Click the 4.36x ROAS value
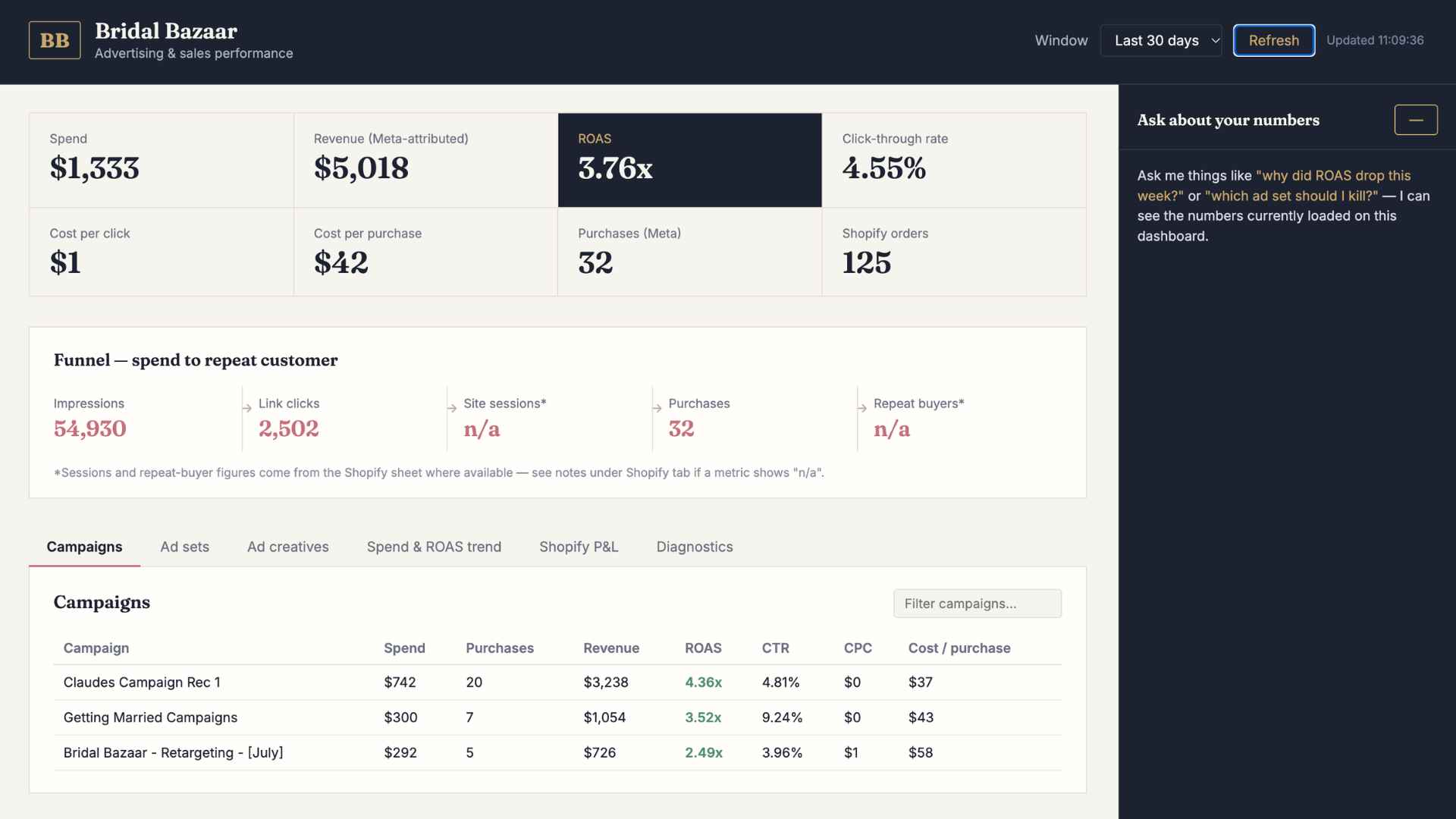This screenshot has height=819, width=1456. click(703, 682)
